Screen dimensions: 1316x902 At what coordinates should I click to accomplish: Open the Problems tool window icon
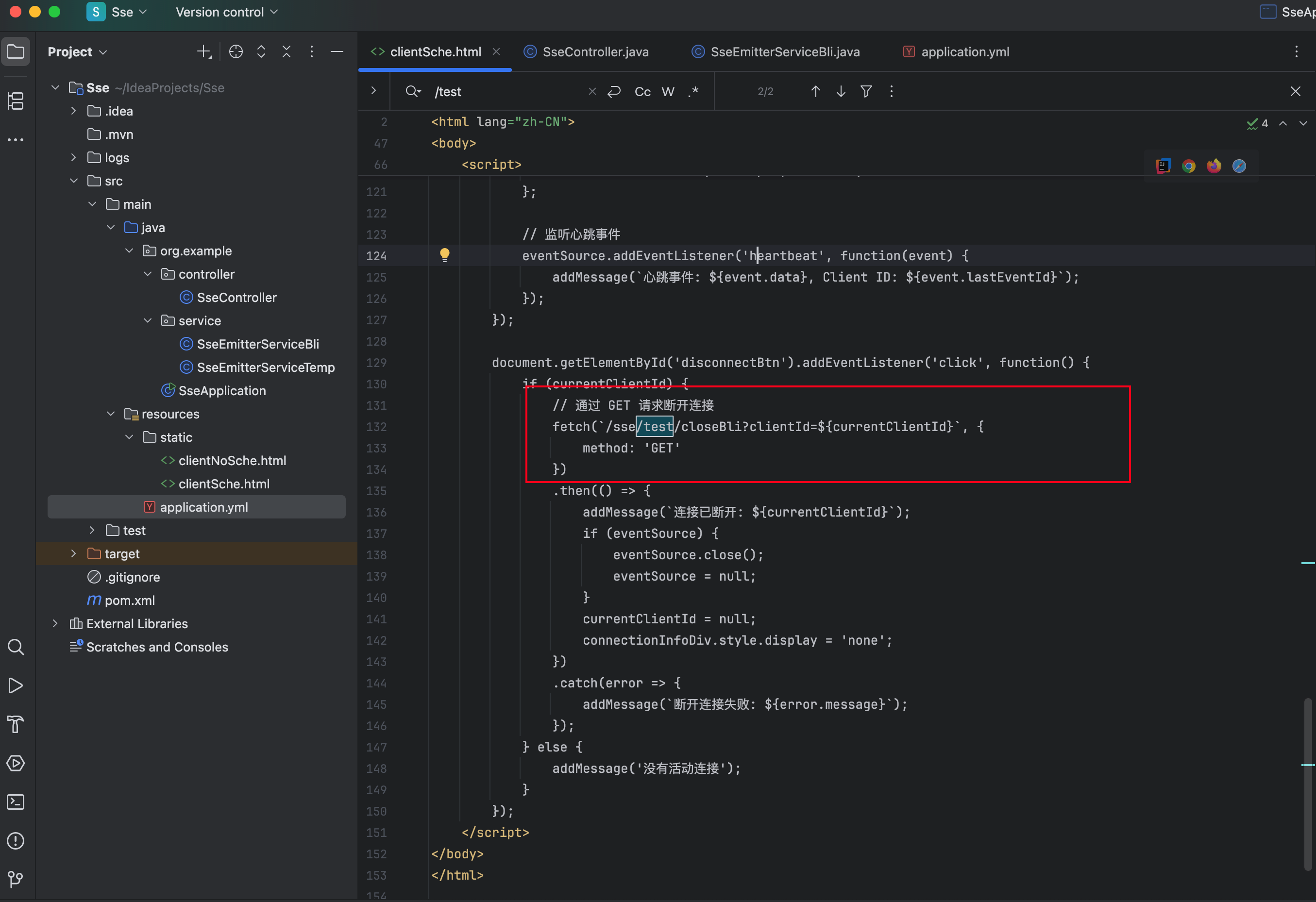15,840
